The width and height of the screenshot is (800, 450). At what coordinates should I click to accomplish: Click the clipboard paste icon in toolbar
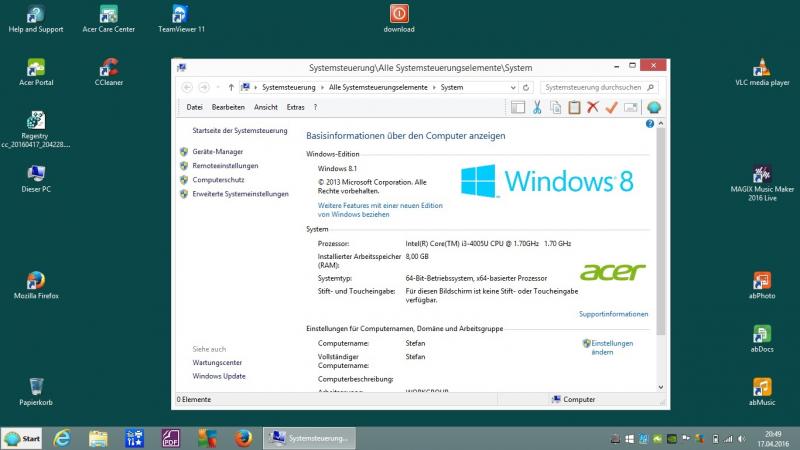(x=574, y=107)
